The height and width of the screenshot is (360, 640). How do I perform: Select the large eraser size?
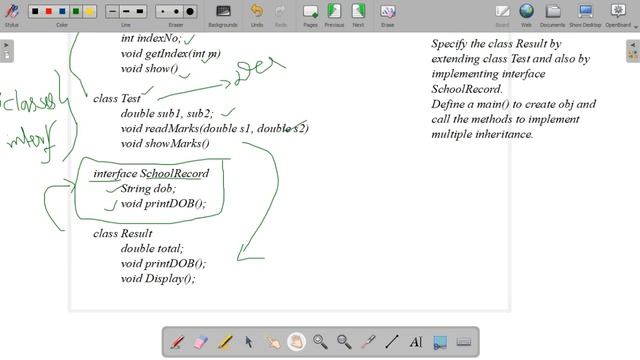190,11
